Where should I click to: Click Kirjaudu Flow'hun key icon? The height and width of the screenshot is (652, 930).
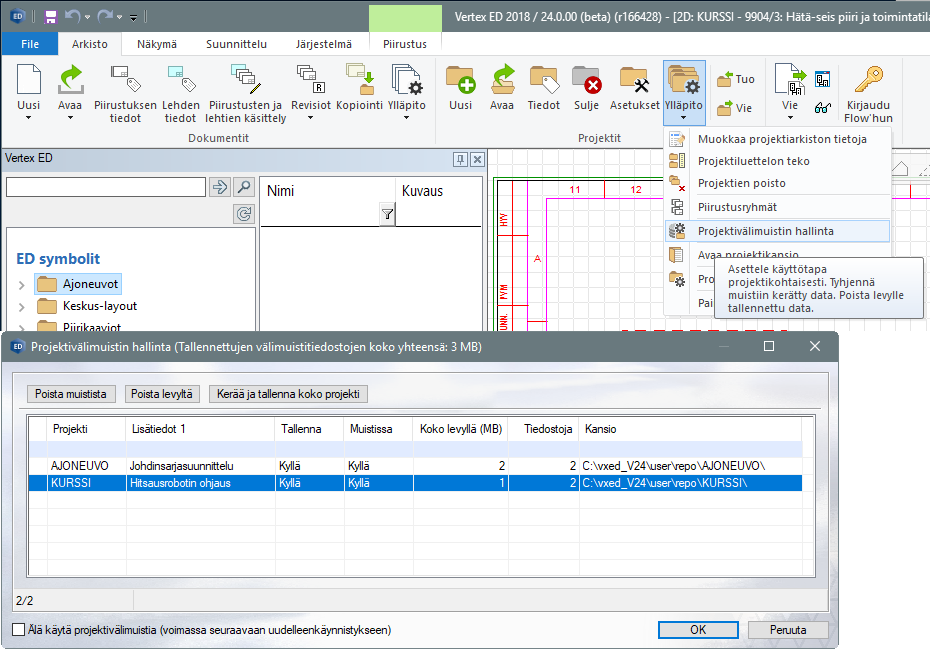tap(868, 80)
